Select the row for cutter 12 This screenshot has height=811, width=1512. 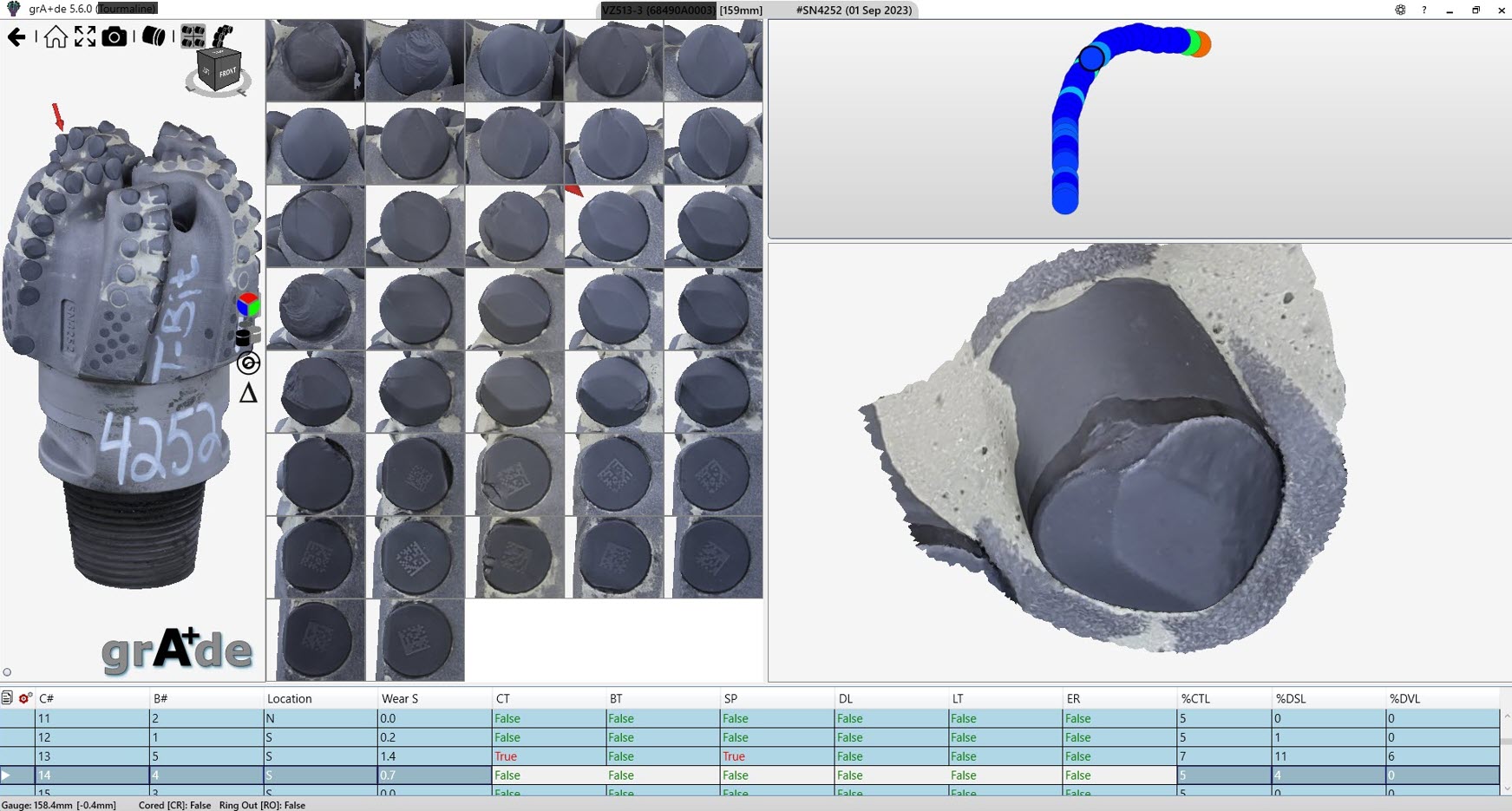click(749, 737)
